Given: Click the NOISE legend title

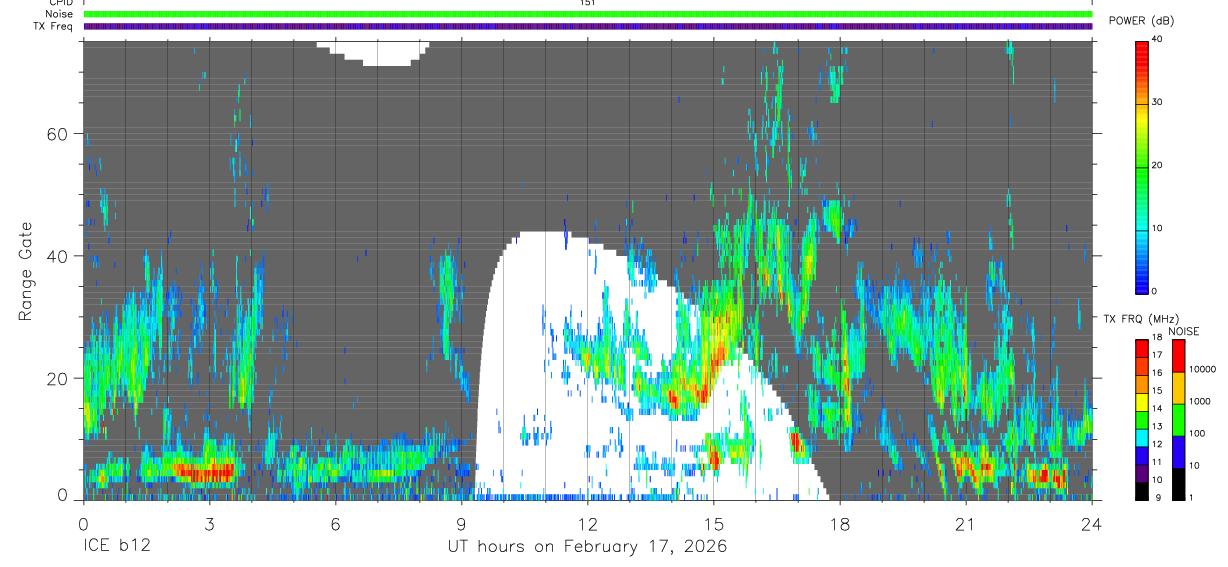Looking at the screenshot, I should click(1184, 331).
